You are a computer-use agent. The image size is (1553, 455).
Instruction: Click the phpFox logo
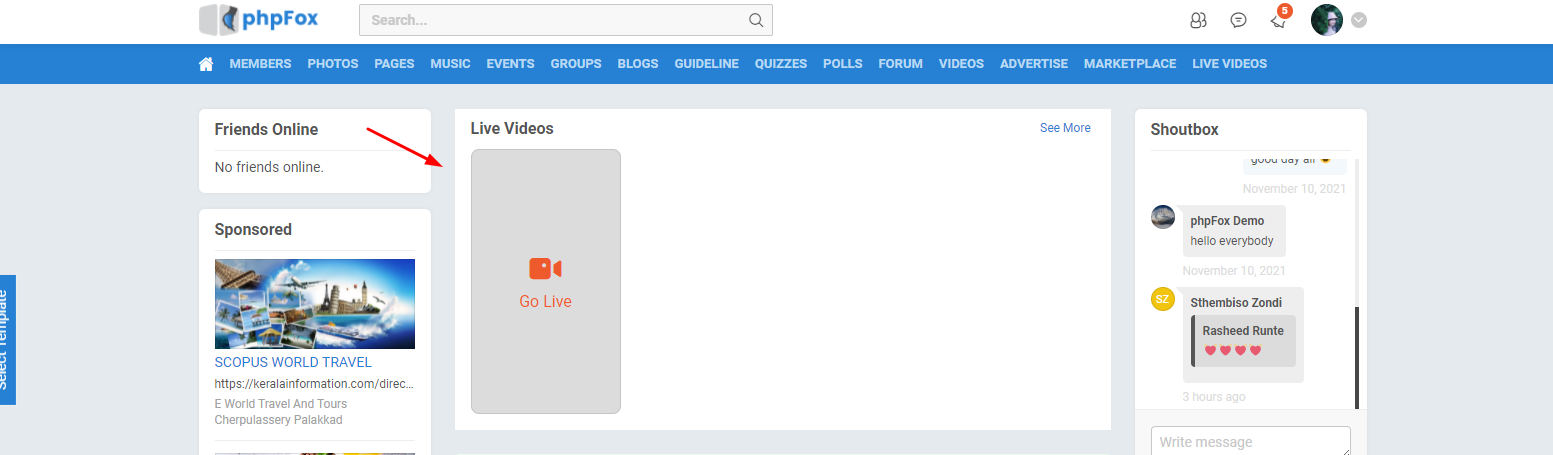(258, 19)
